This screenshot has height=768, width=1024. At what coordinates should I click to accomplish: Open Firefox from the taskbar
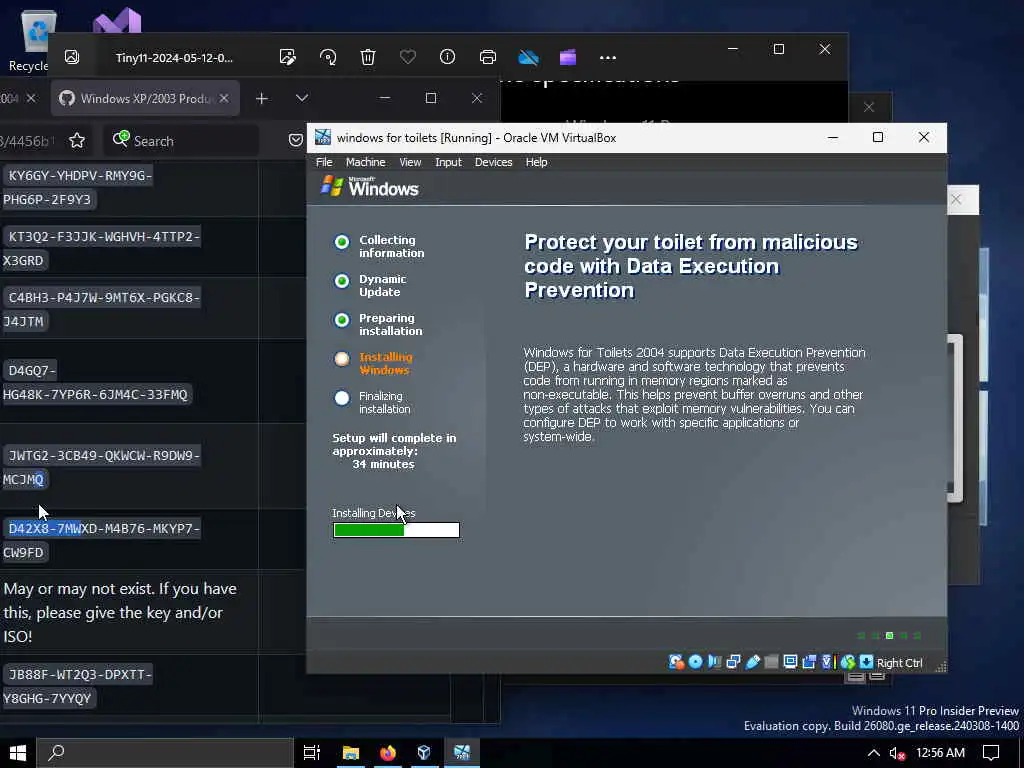(x=388, y=753)
